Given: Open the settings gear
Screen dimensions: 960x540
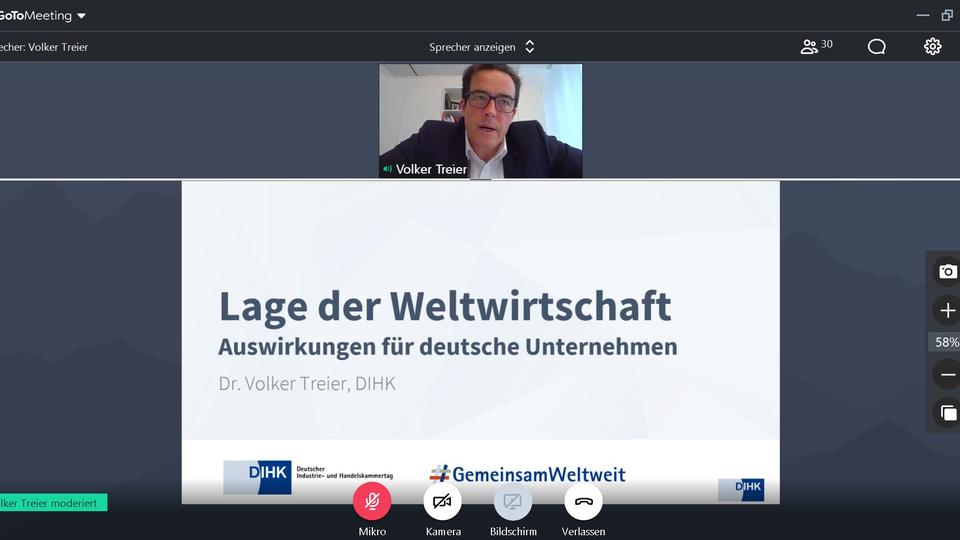Looking at the screenshot, I should tap(932, 47).
